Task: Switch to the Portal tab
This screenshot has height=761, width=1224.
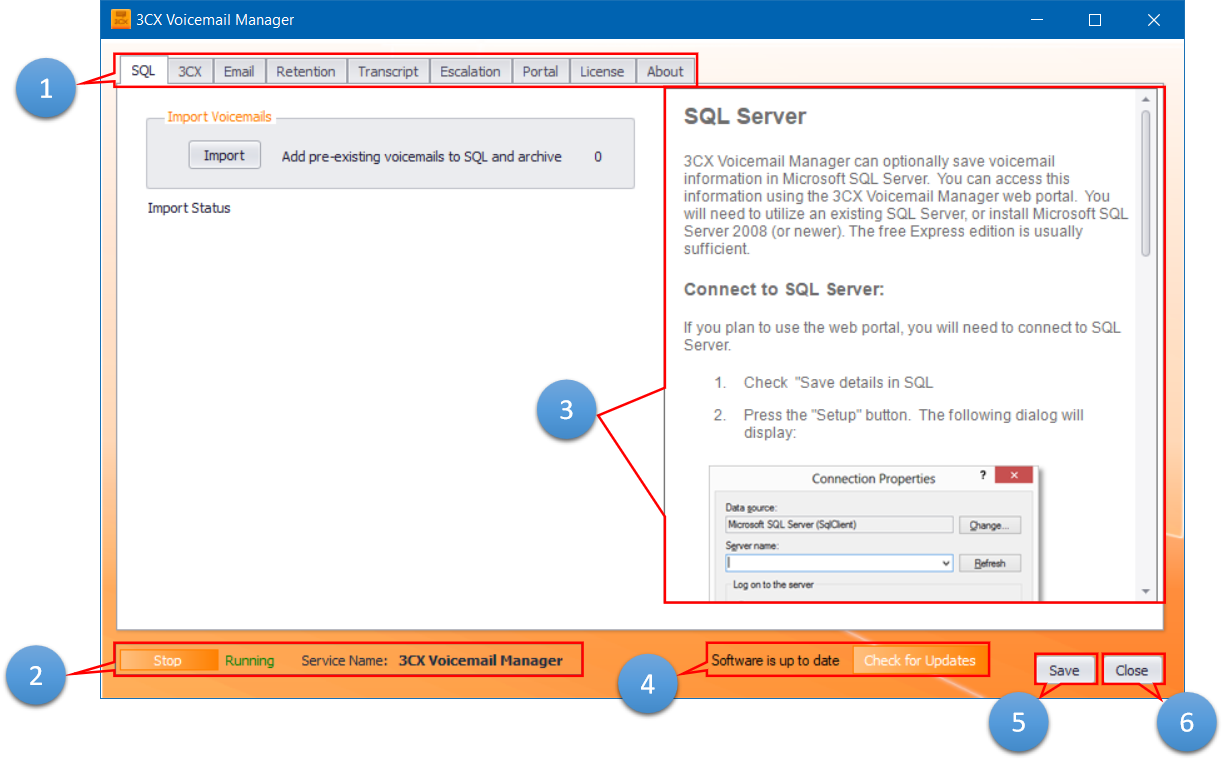Action: coord(540,70)
